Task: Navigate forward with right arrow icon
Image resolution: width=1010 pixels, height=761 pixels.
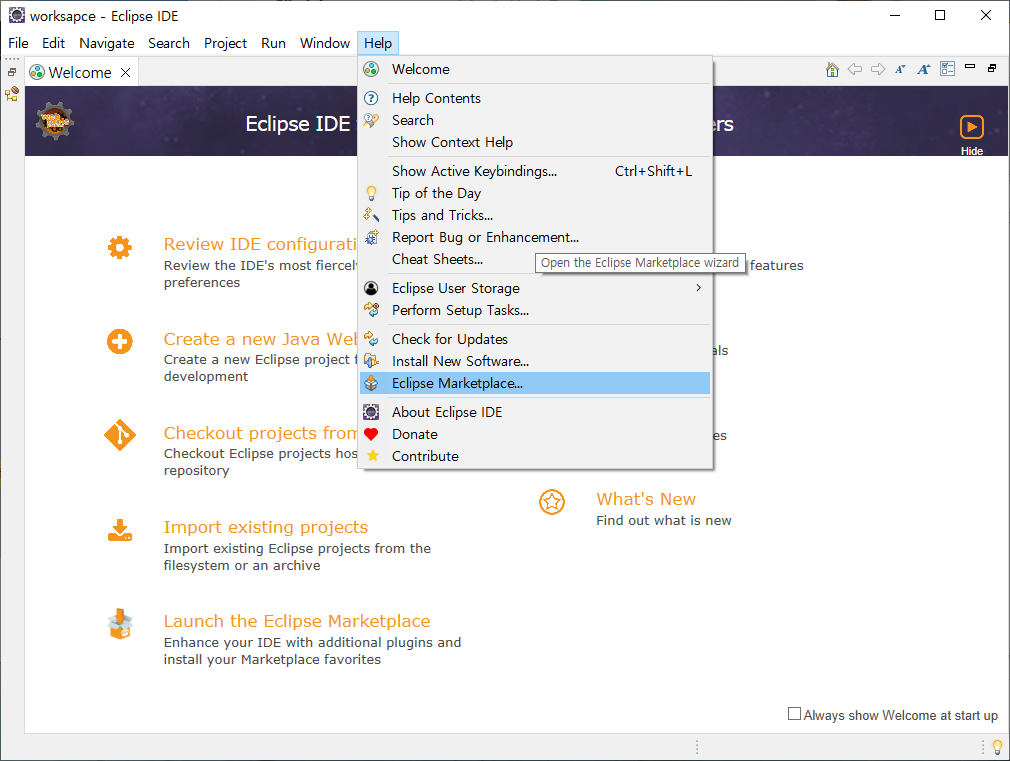Action: pos(878,69)
